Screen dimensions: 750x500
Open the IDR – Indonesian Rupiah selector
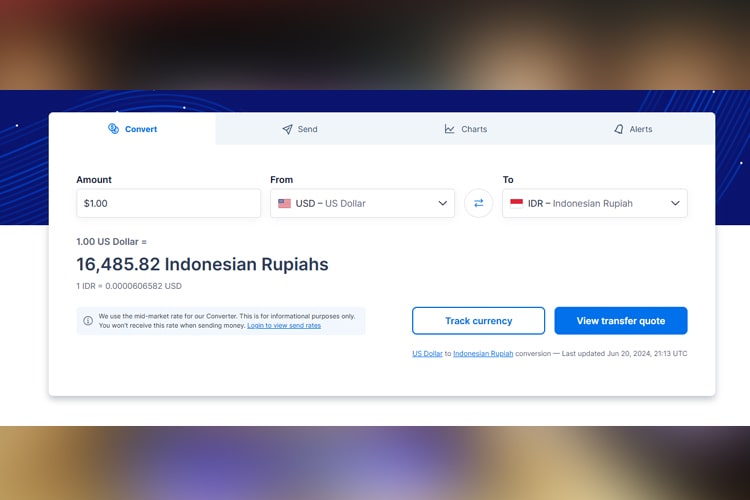pyautogui.click(x=595, y=203)
